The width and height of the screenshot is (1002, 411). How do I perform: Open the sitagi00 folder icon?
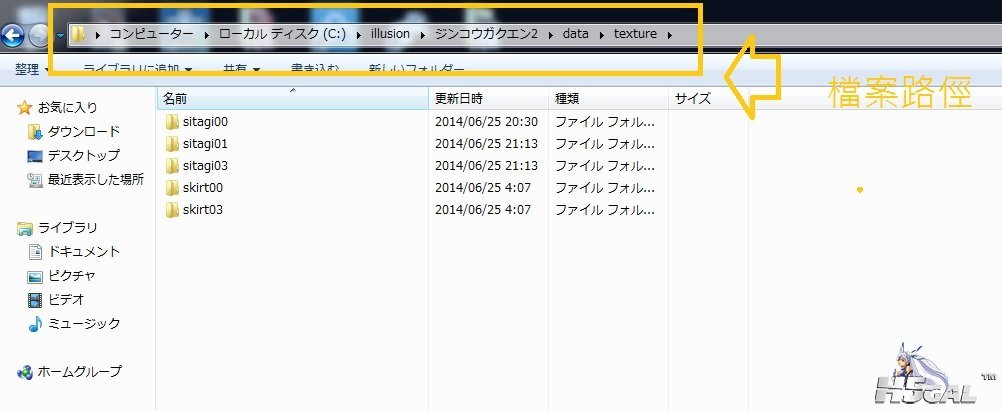point(172,122)
